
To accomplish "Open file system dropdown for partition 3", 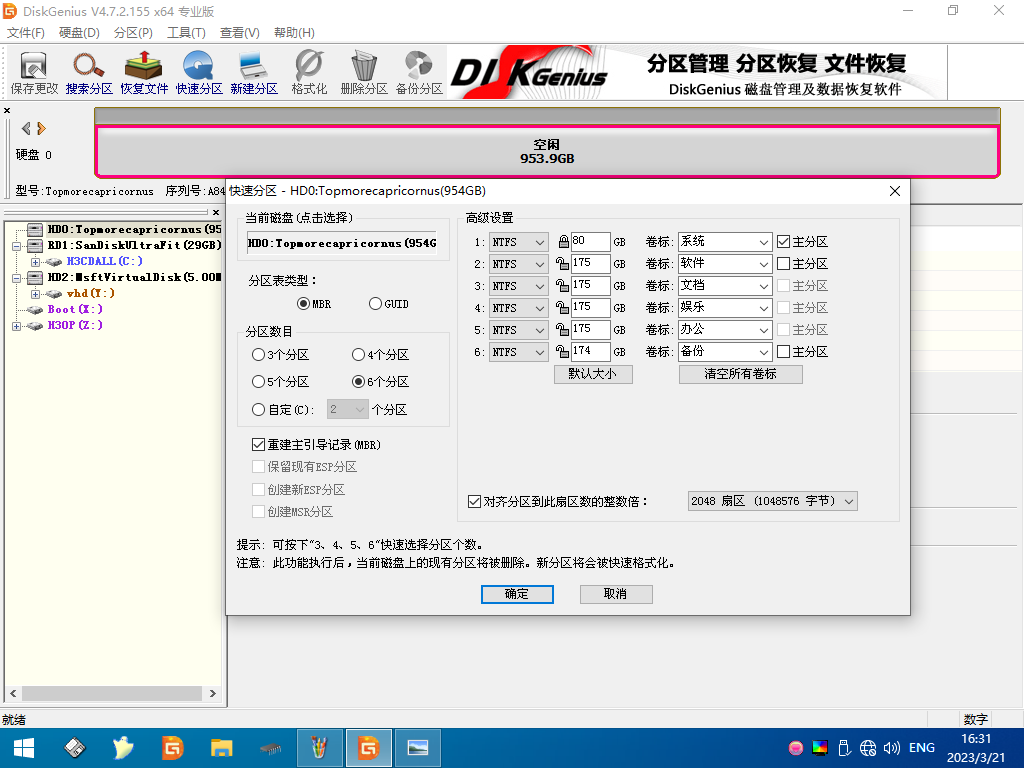I will click(x=519, y=286).
